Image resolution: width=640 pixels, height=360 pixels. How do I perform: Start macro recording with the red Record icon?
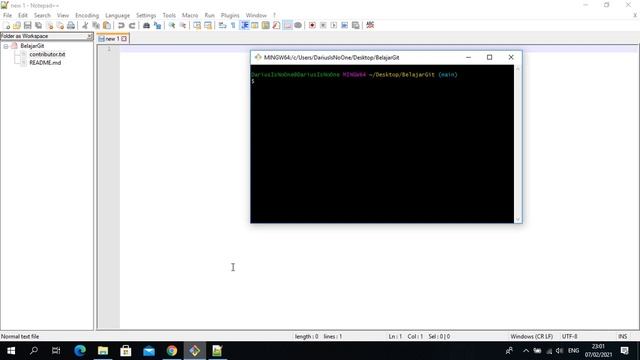pos(312,25)
